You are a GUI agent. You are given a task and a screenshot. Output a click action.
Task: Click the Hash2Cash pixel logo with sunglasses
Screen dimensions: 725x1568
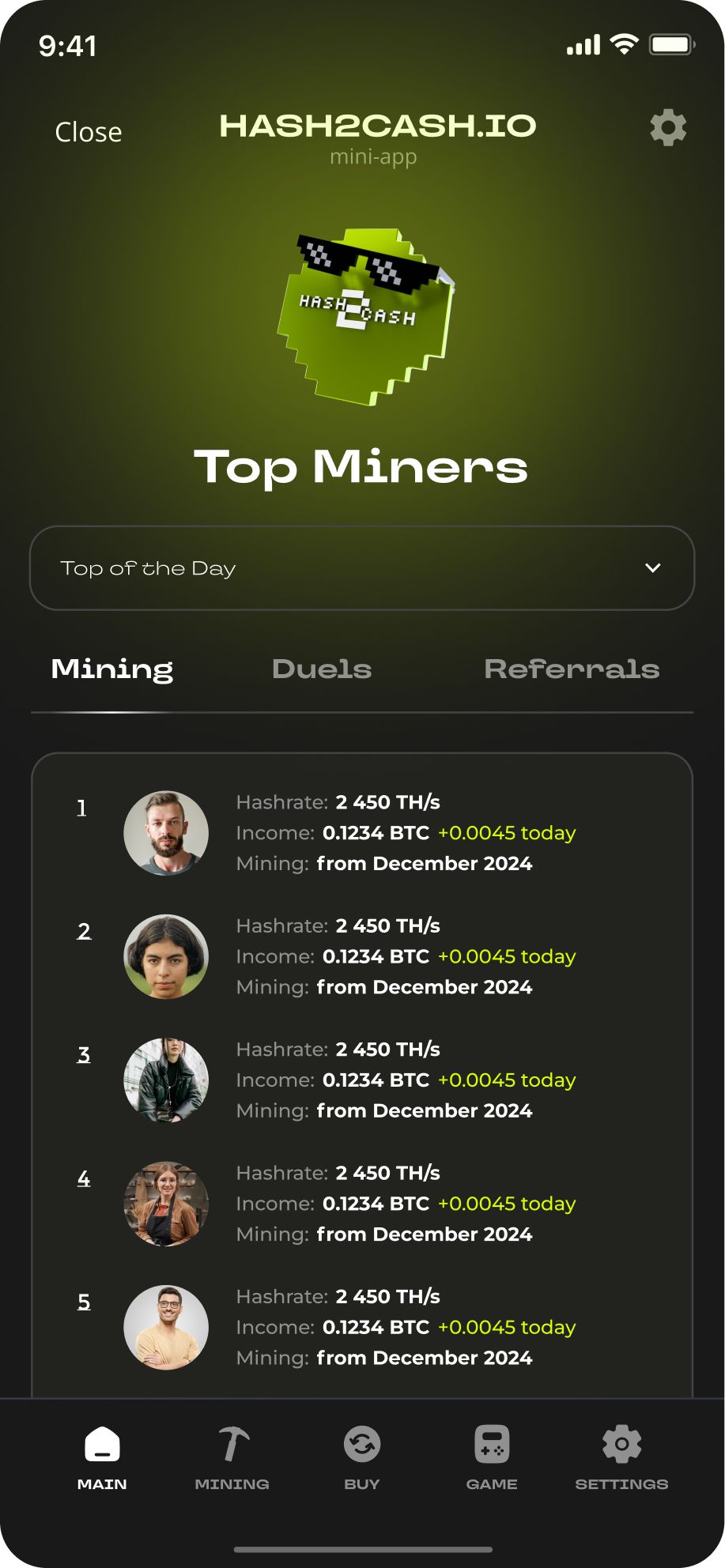[x=365, y=316]
